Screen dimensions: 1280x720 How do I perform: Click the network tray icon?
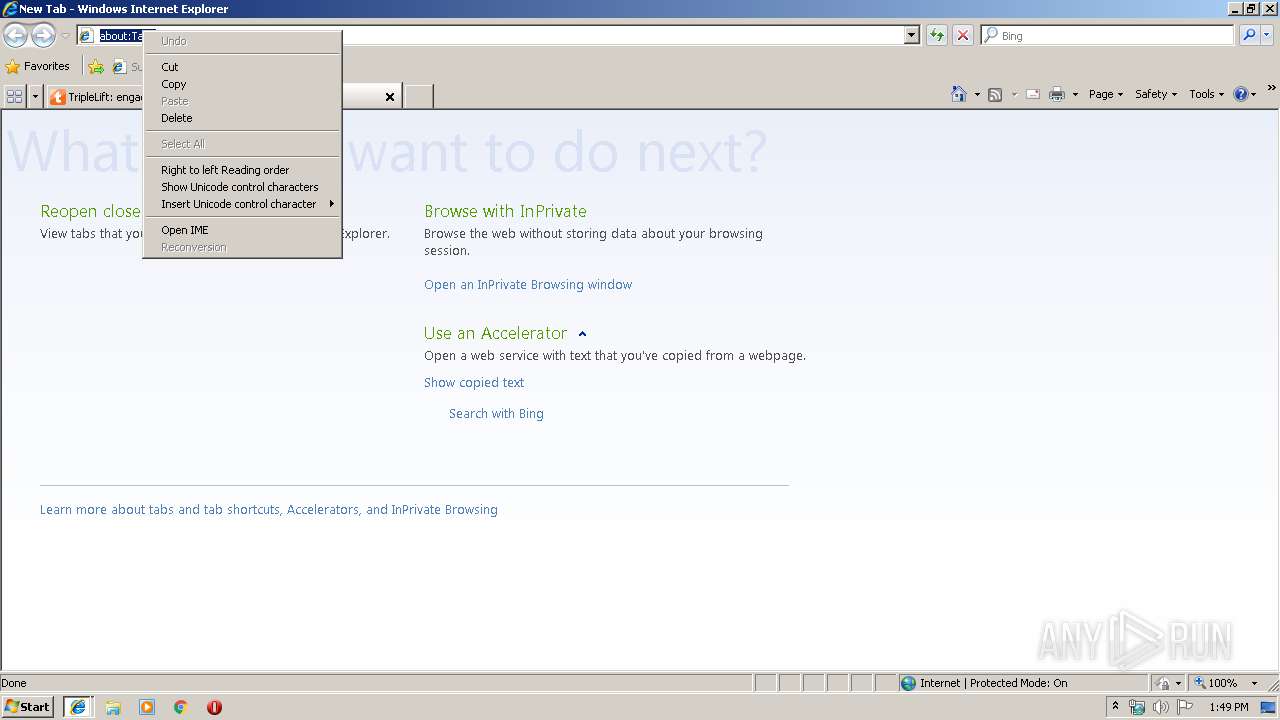(x=1137, y=707)
